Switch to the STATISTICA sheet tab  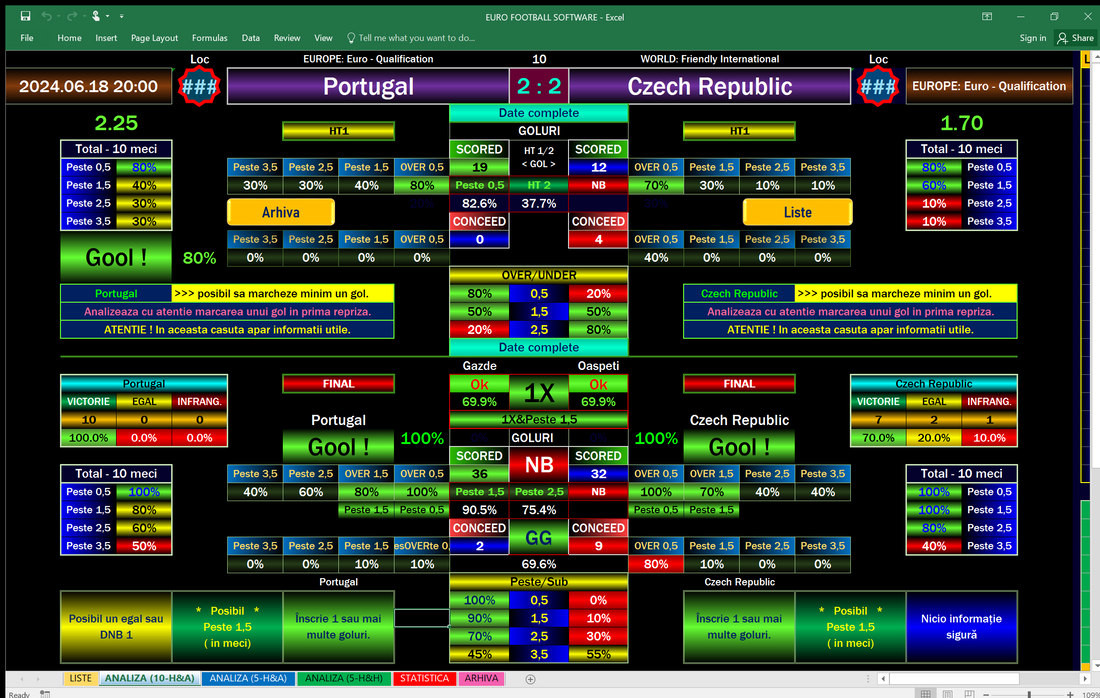tap(424, 679)
